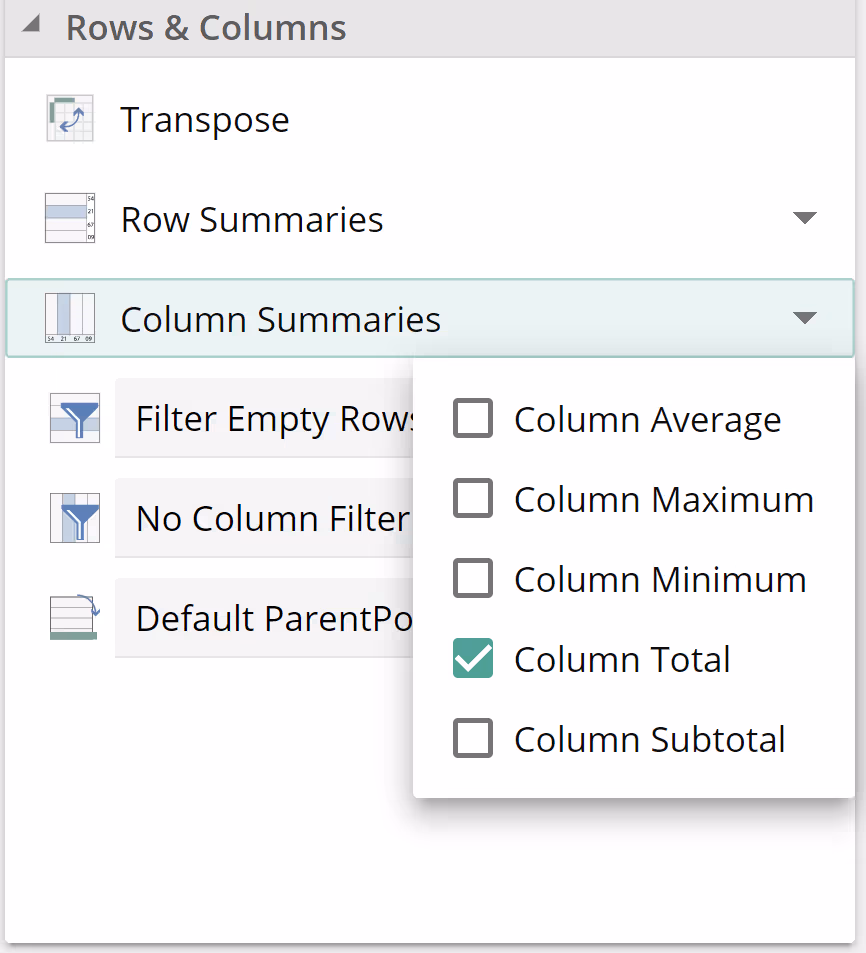Uncheck the Column Total checkbox

tap(473, 659)
